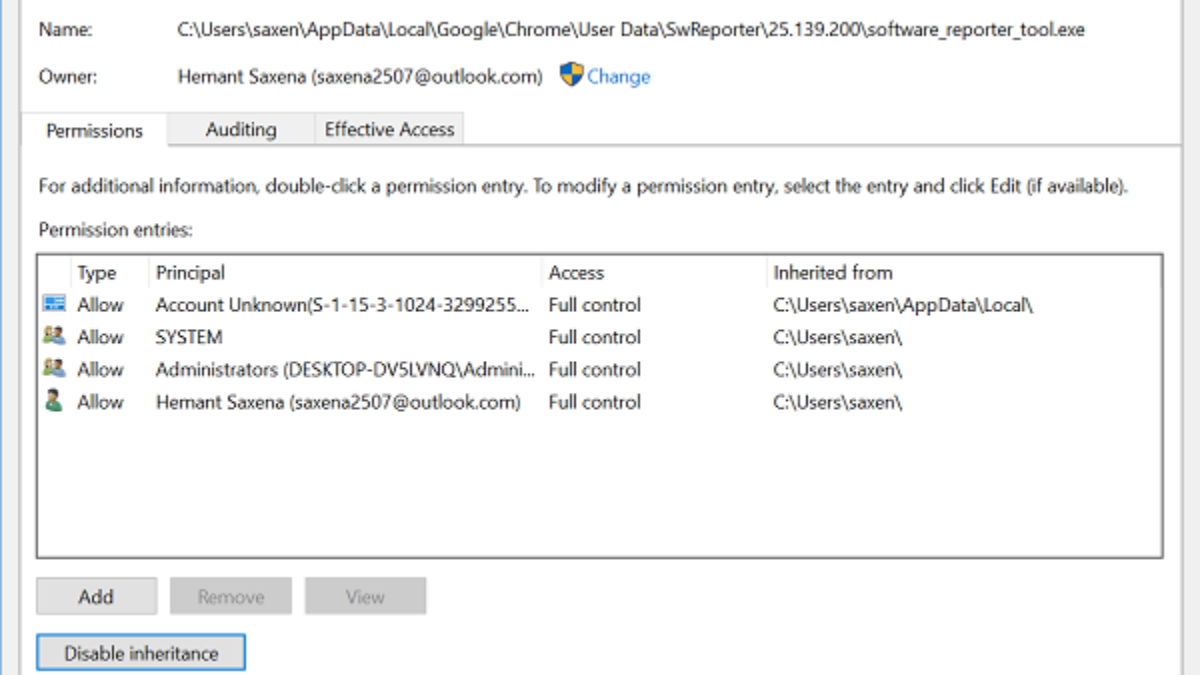Select the Administrators permission entry row
1200x675 pixels.
tap(345, 369)
